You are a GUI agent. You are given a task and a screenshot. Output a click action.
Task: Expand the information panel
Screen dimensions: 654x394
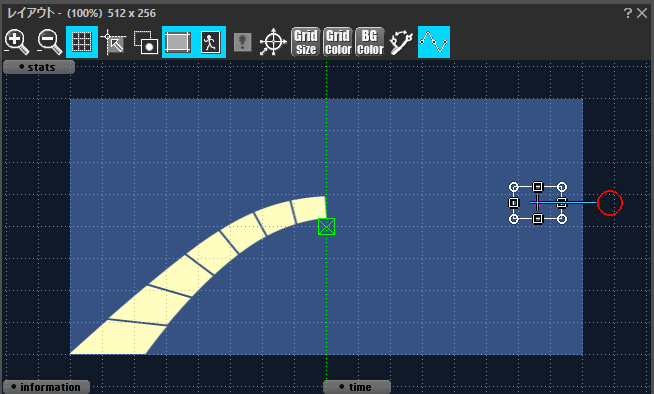[x=46, y=387]
